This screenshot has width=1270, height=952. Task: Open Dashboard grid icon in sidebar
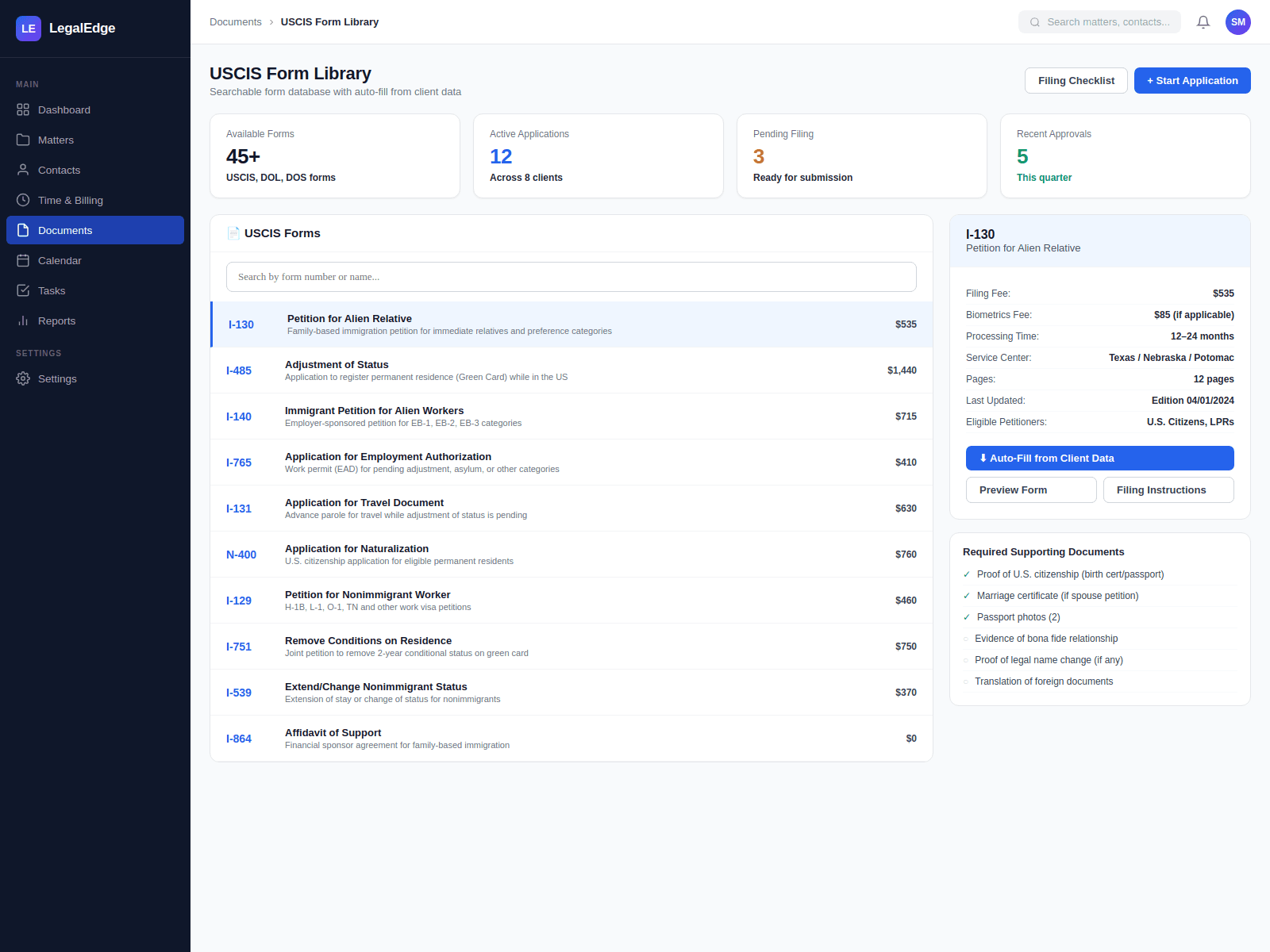(x=23, y=109)
